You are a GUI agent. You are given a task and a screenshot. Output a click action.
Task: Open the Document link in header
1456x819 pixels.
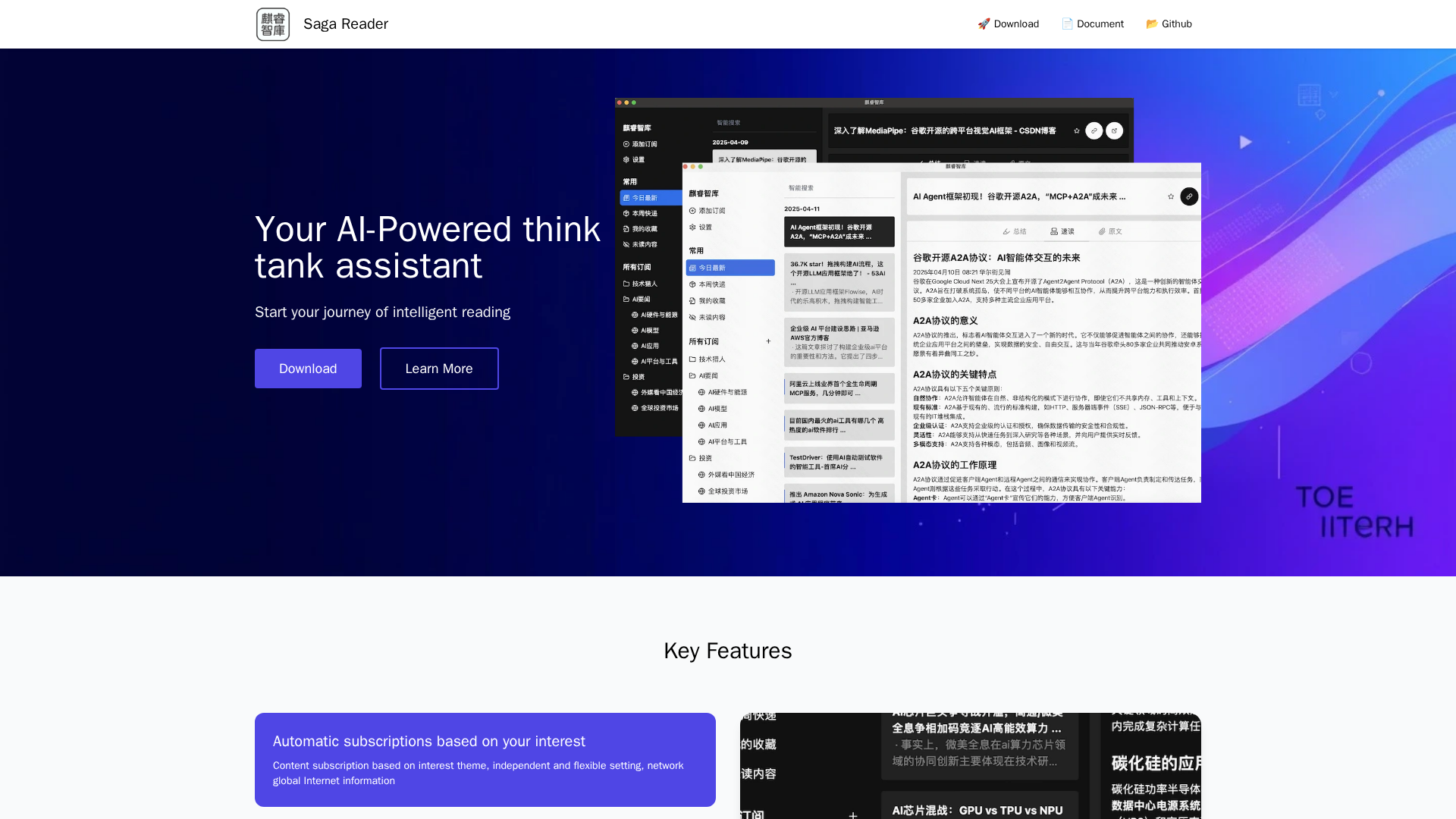point(1092,24)
